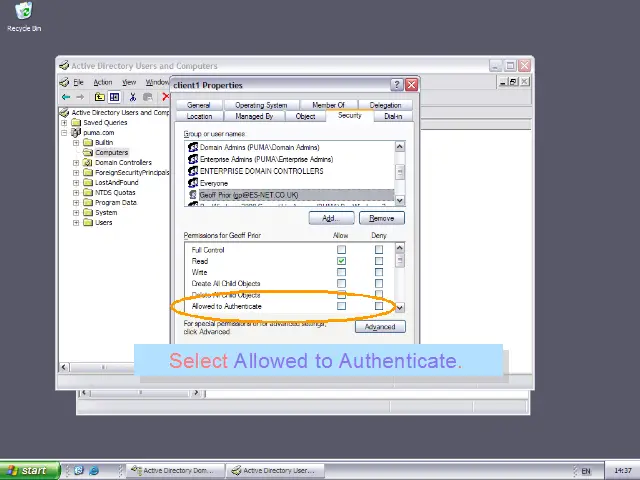Click the Add... button

click(331, 218)
